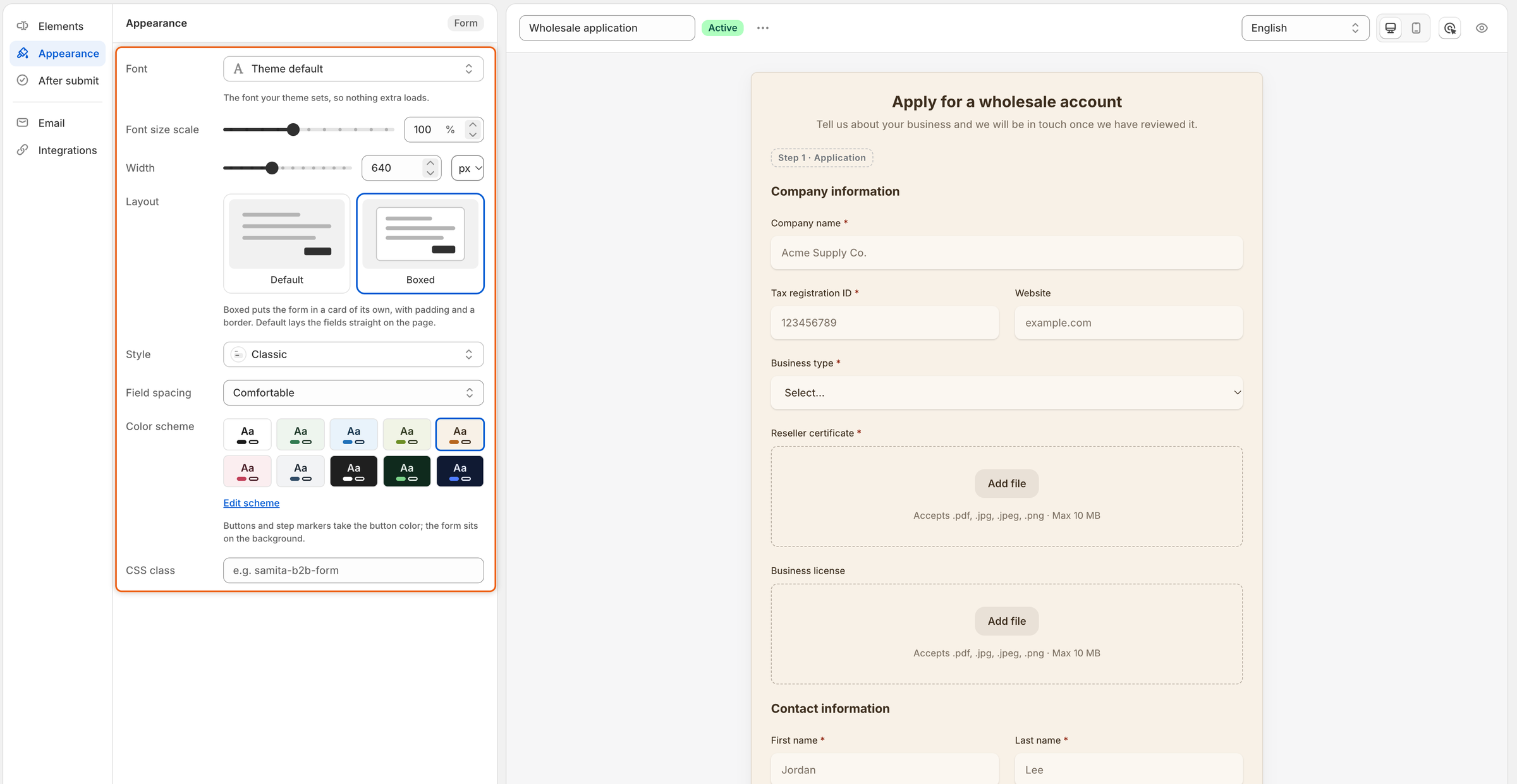Select the Default layout option
This screenshot has width=1517, height=784.
click(x=286, y=243)
